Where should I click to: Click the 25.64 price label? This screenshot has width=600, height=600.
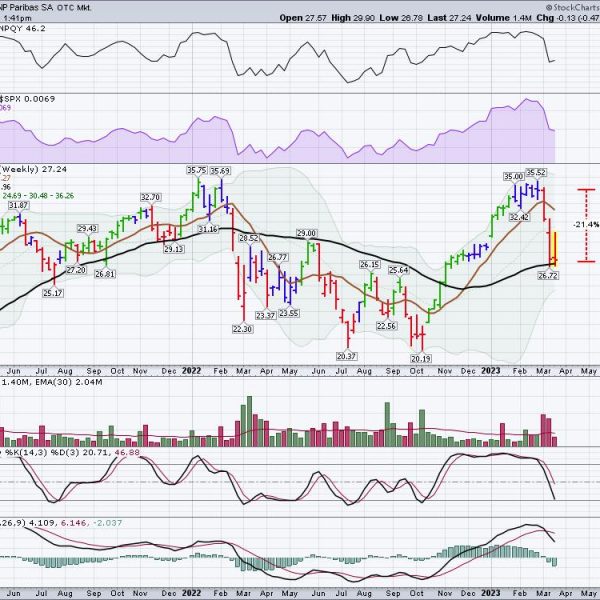click(399, 270)
